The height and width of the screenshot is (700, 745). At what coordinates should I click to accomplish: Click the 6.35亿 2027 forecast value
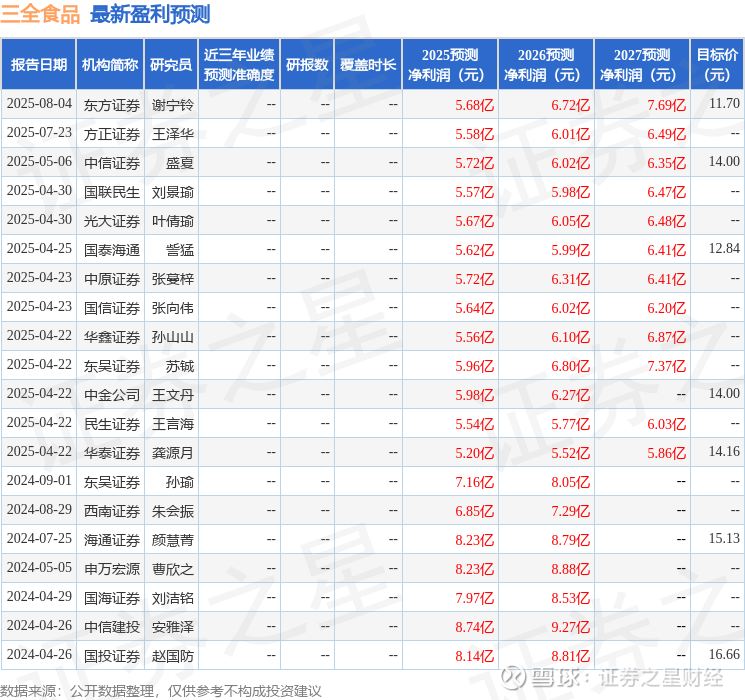point(666,163)
